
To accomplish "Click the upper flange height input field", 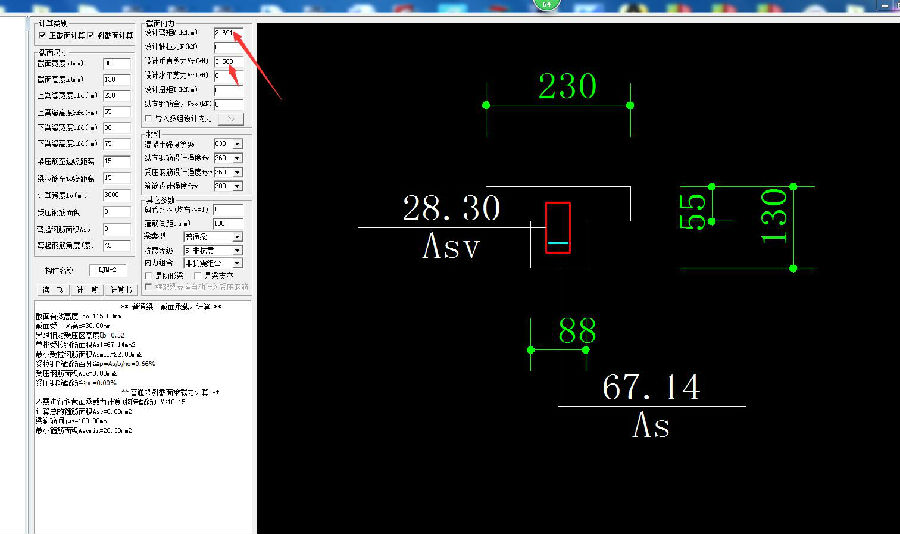I will point(117,112).
